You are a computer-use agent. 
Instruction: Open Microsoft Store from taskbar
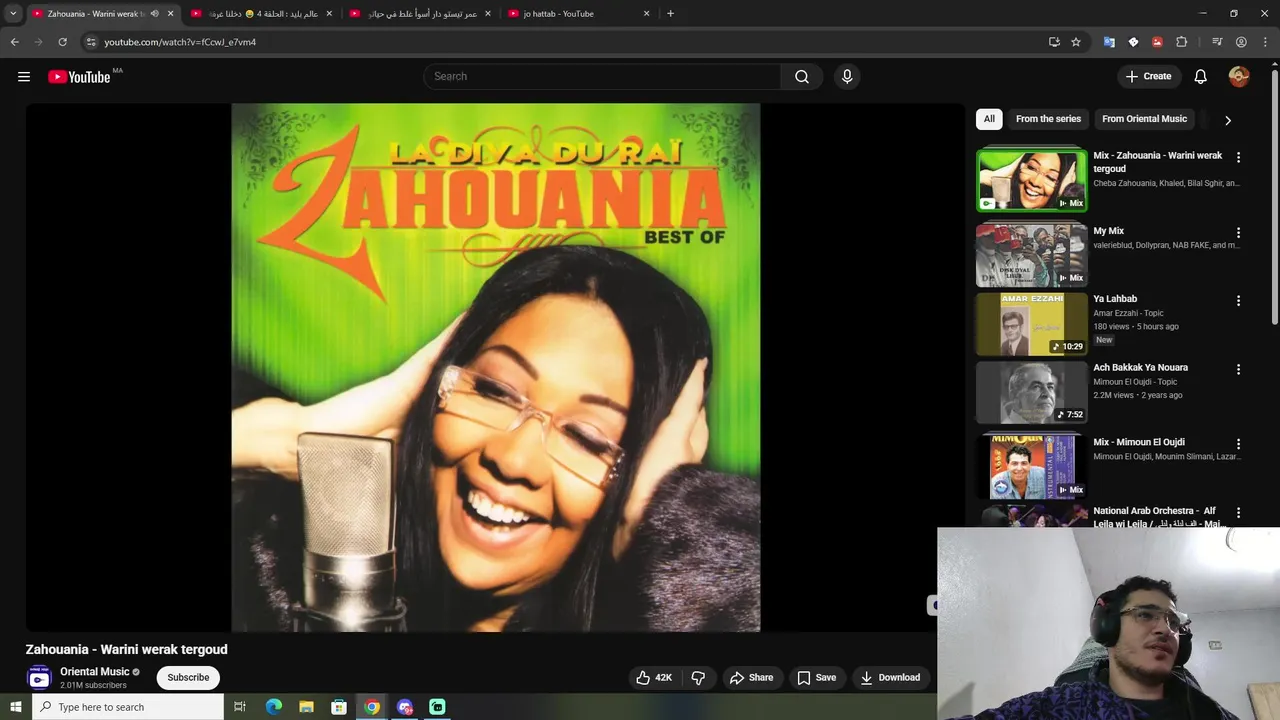339,707
